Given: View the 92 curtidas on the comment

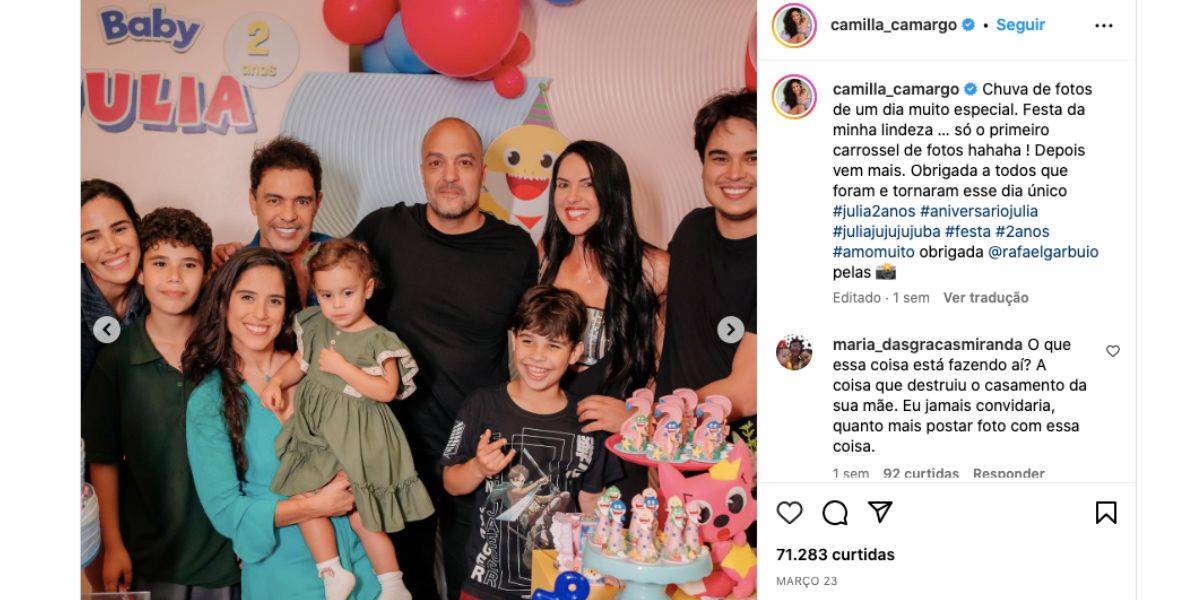Looking at the screenshot, I should (x=921, y=474).
